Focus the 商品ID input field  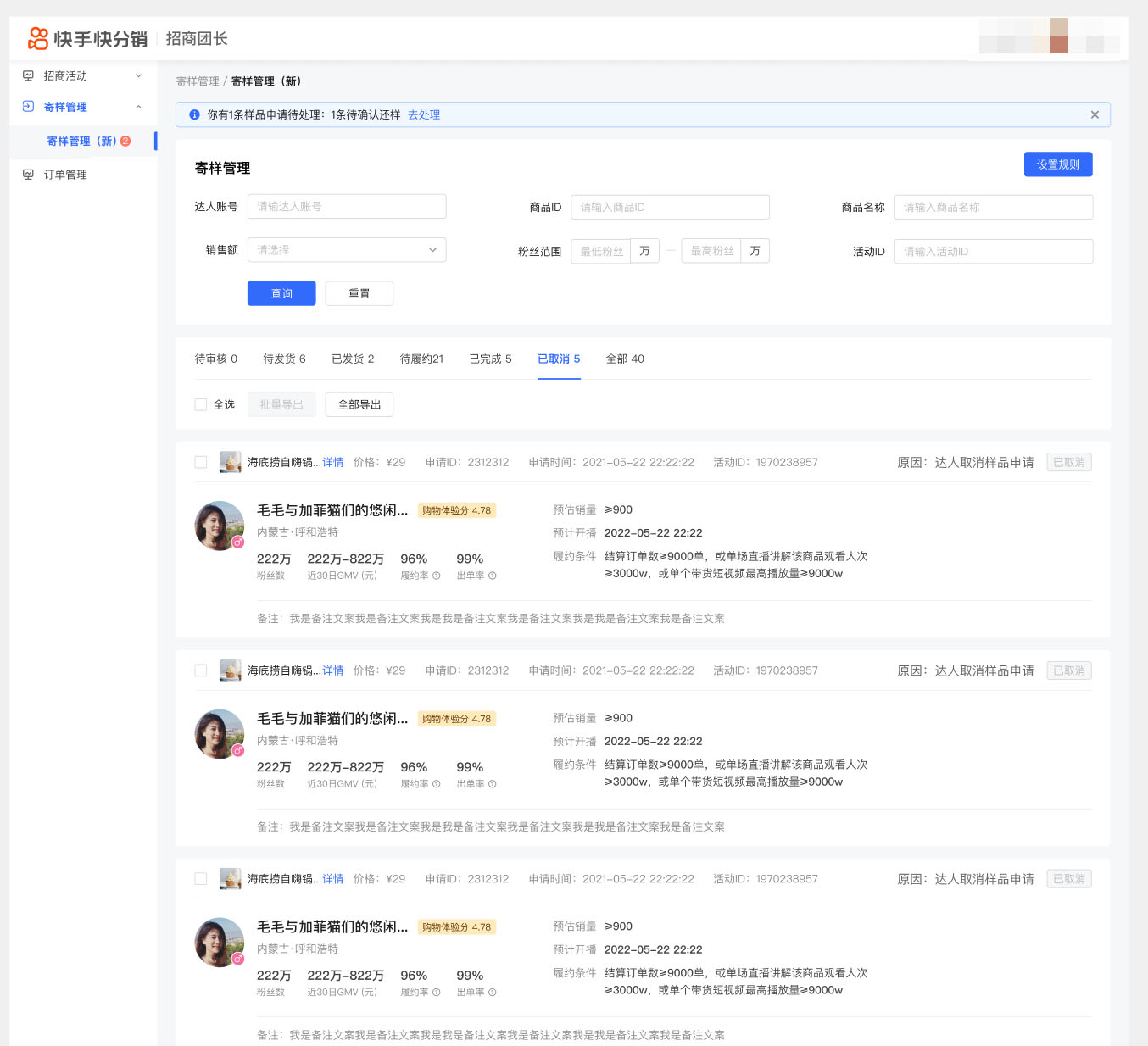click(x=670, y=207)
